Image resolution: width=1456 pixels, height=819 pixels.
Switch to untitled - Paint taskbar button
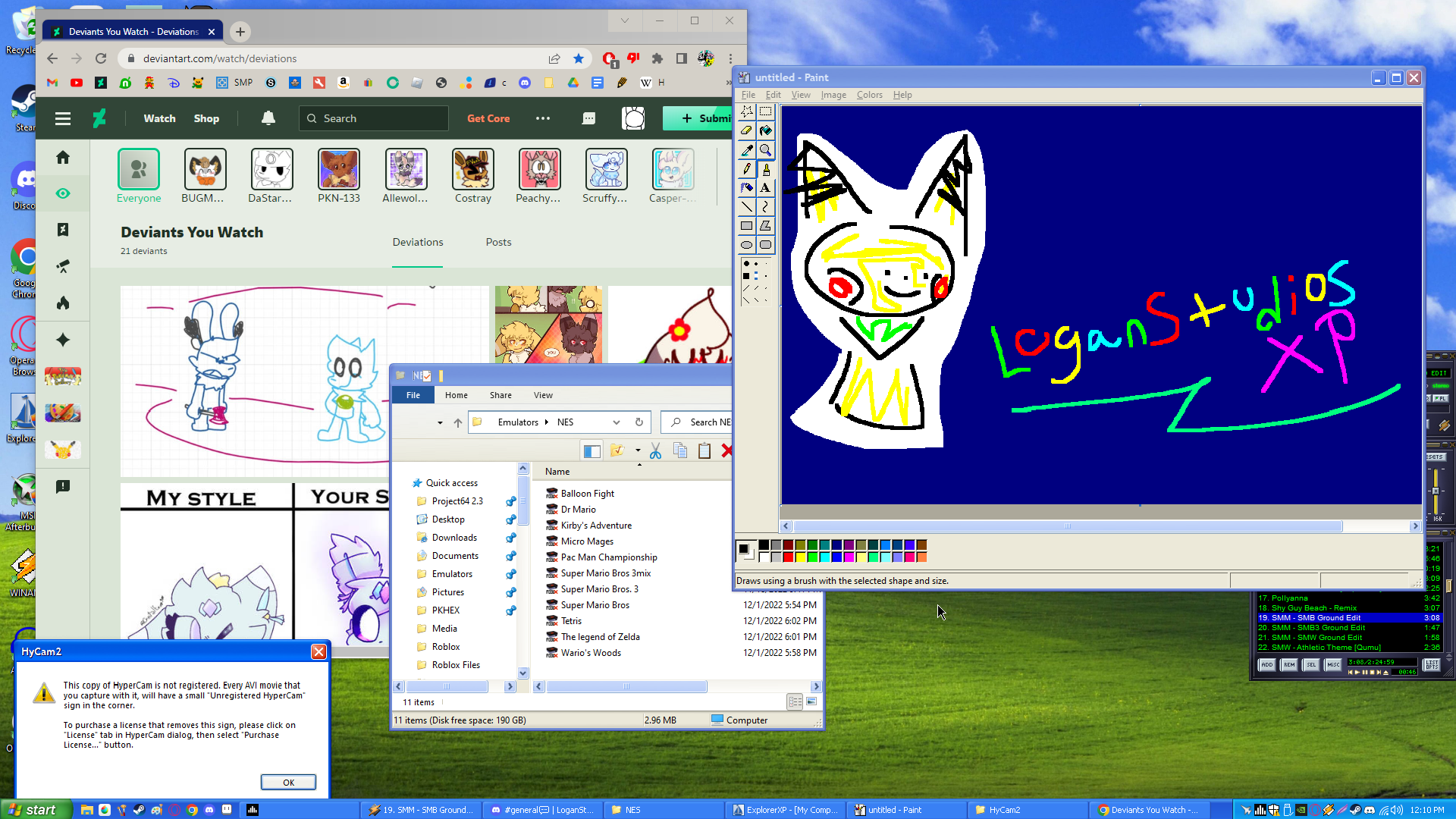click(x=907, y=810)
